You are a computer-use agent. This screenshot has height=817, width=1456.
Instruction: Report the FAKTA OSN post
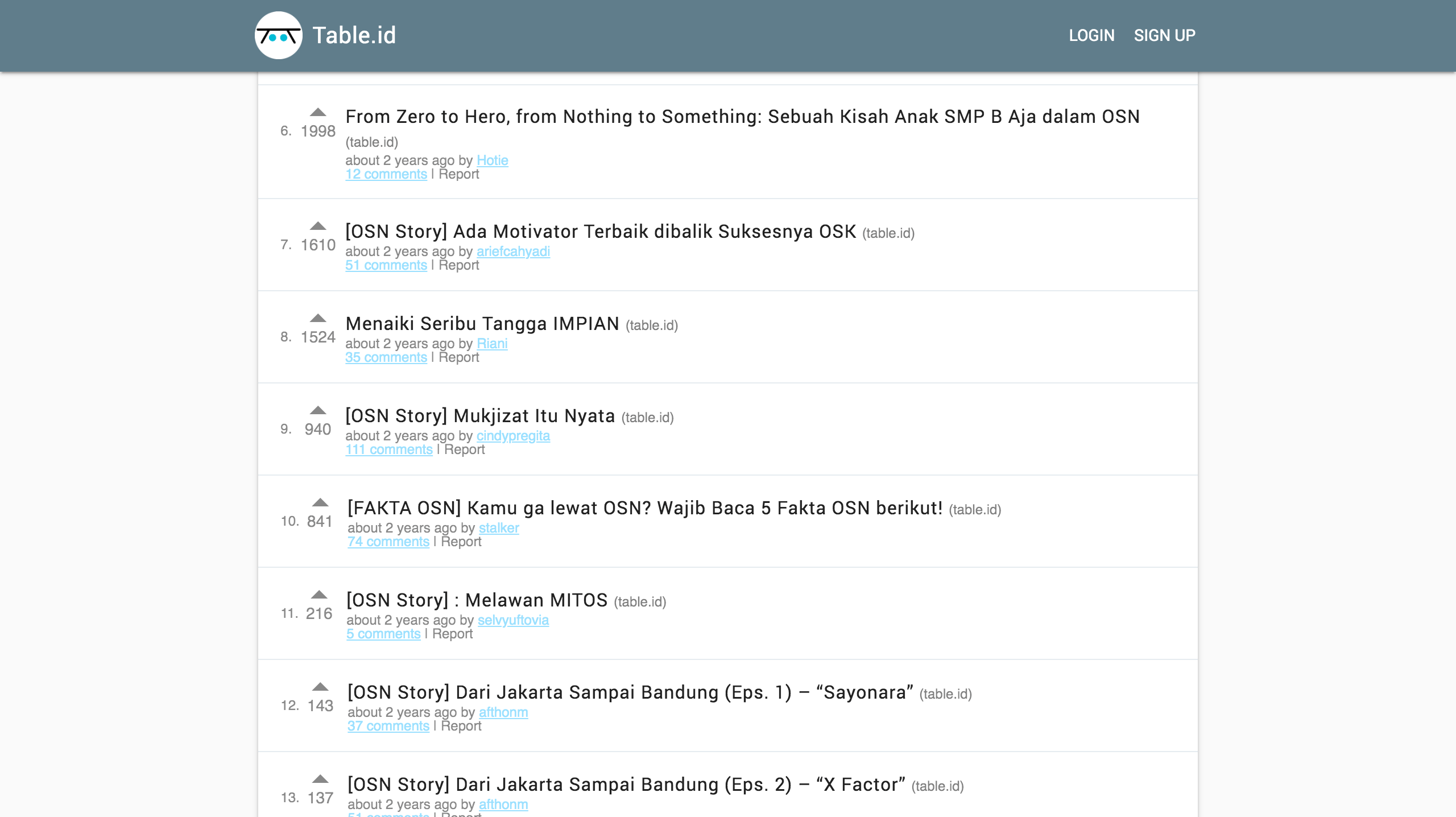461,542
